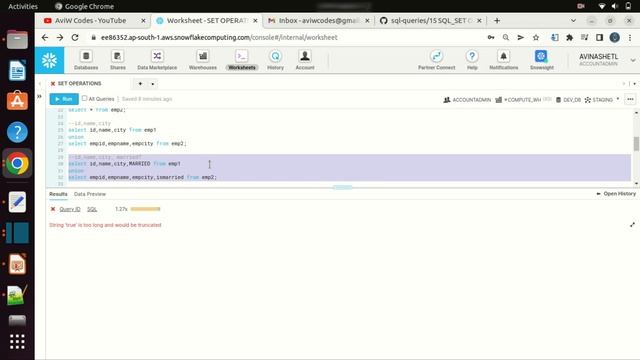
Task: Click the address bar URL
Action: [x=219, y=38]
